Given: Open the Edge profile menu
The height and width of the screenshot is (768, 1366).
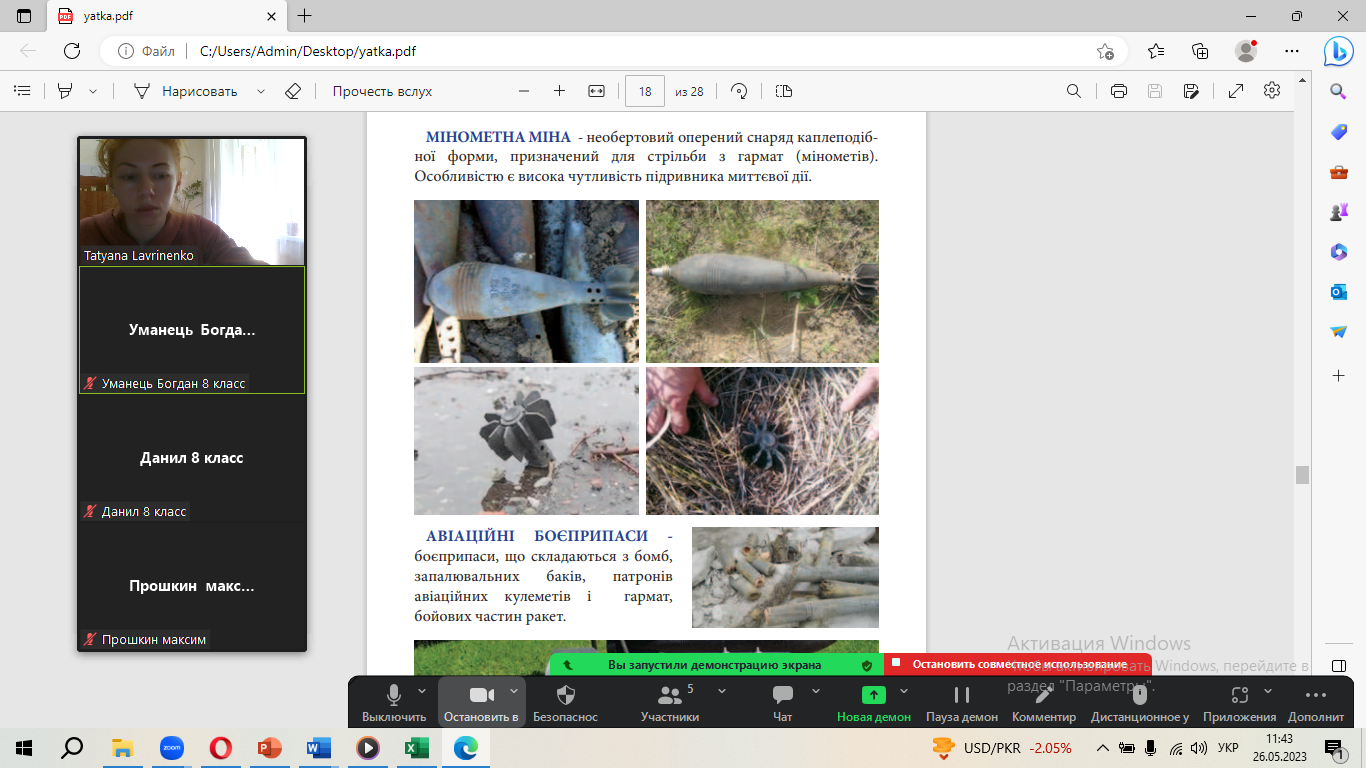Looking at the screenshot, I should point(1245,51).
